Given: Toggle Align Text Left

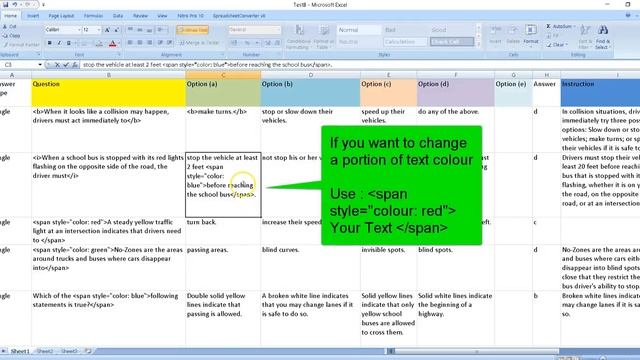Looking at the screenshot, I should point(130,42).
